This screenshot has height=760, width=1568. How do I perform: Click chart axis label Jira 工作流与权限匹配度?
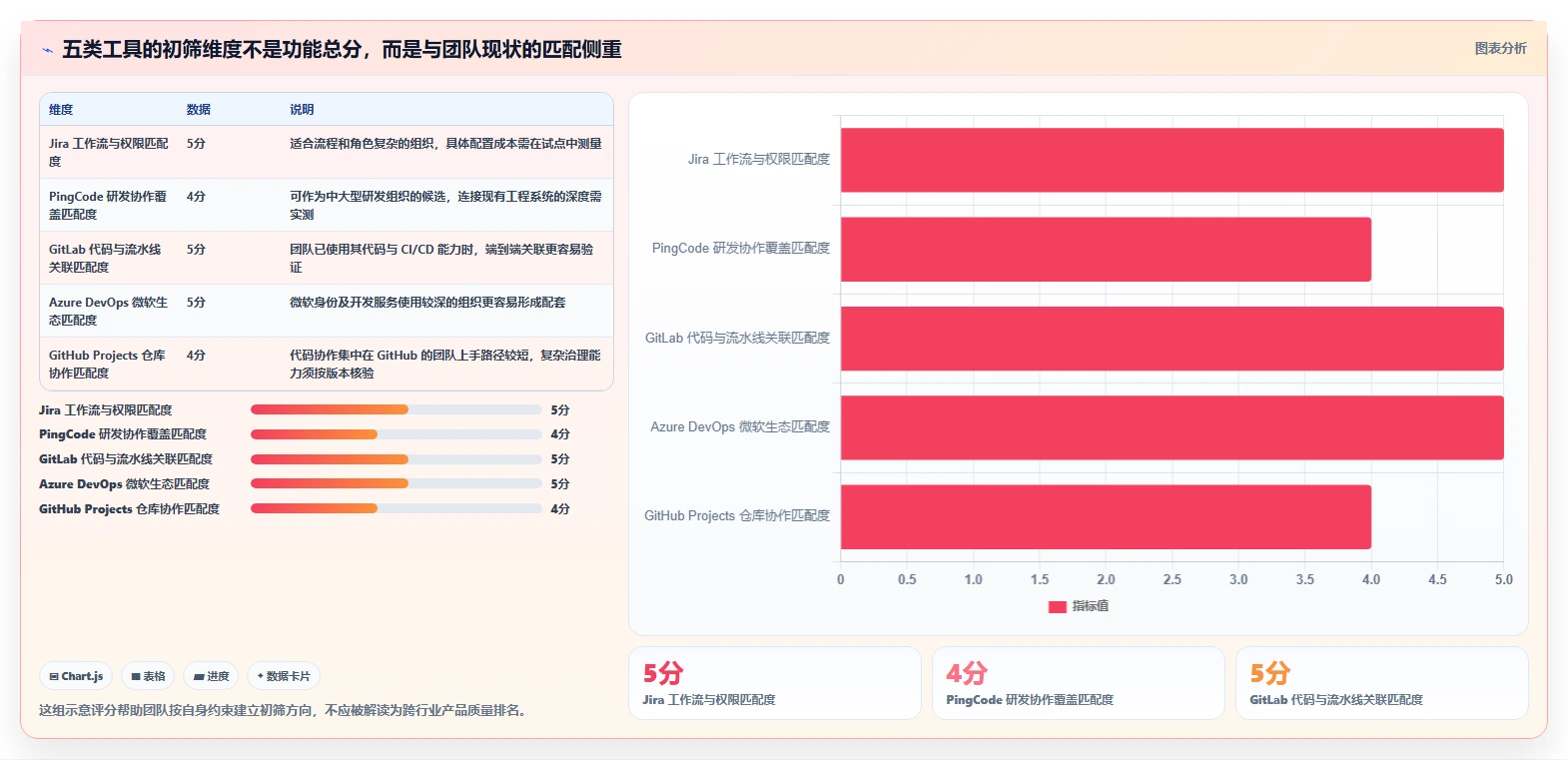(x=759, y=159)
